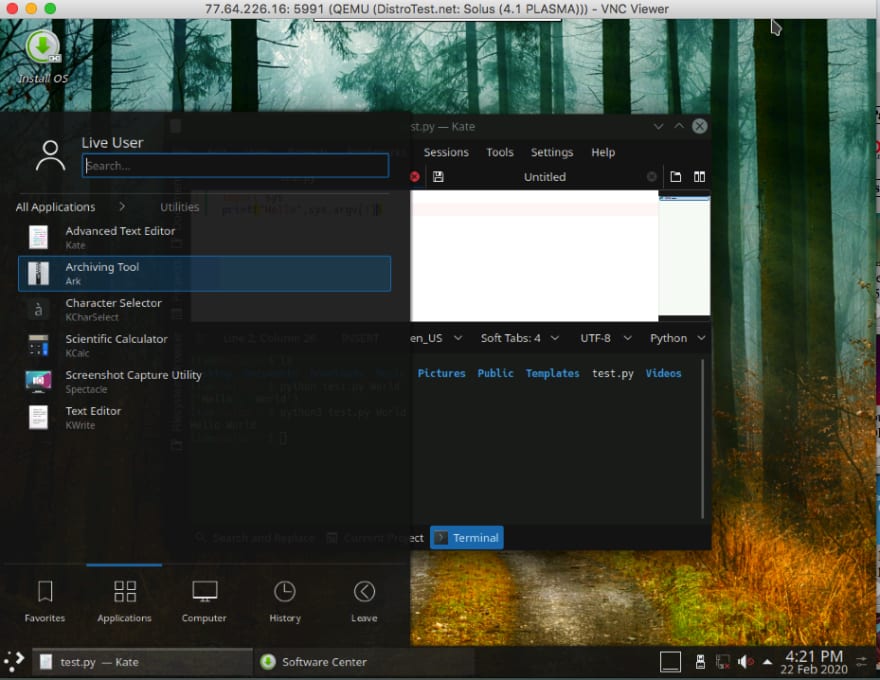Click the Kate window keep-above chevron
880x680 pixels.
point(679,126)
